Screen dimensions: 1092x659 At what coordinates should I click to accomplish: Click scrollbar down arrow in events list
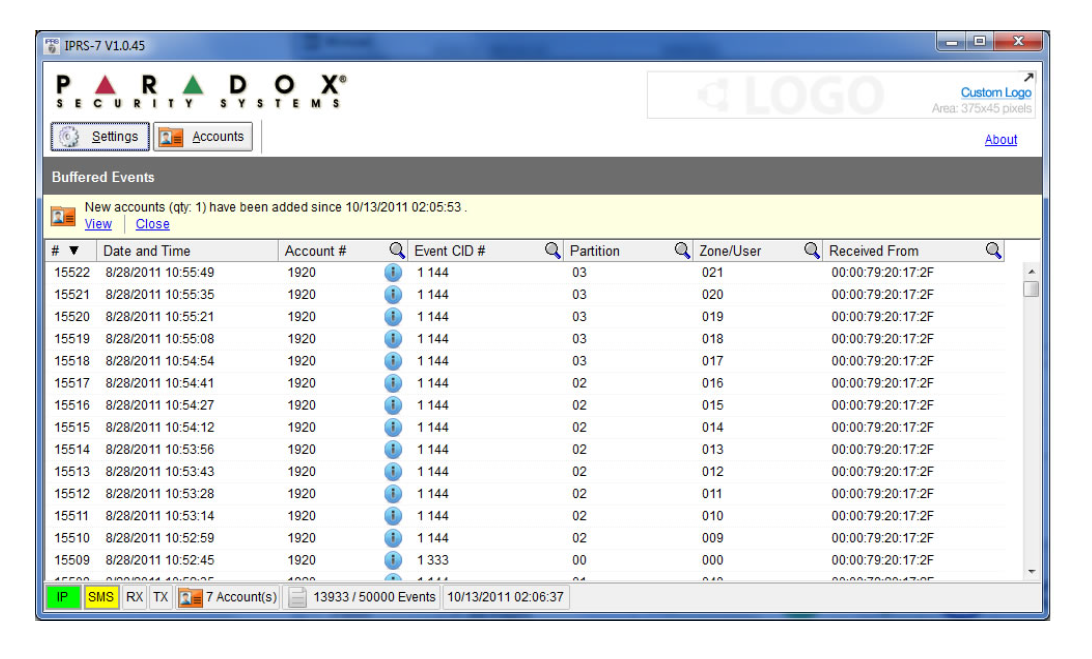pyautogui.click(x=1031, y=571)
